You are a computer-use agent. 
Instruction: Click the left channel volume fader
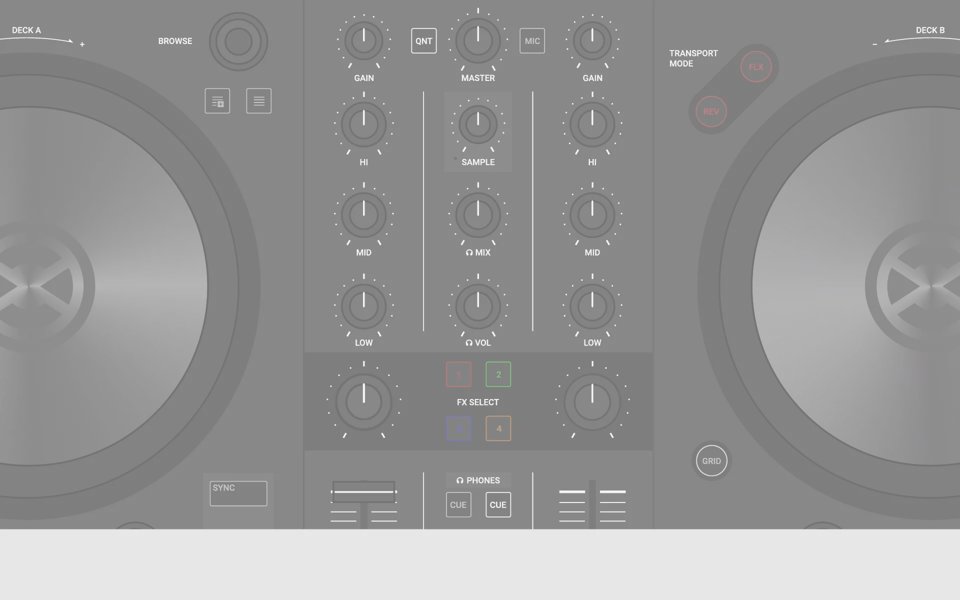(x=363, y=490)
